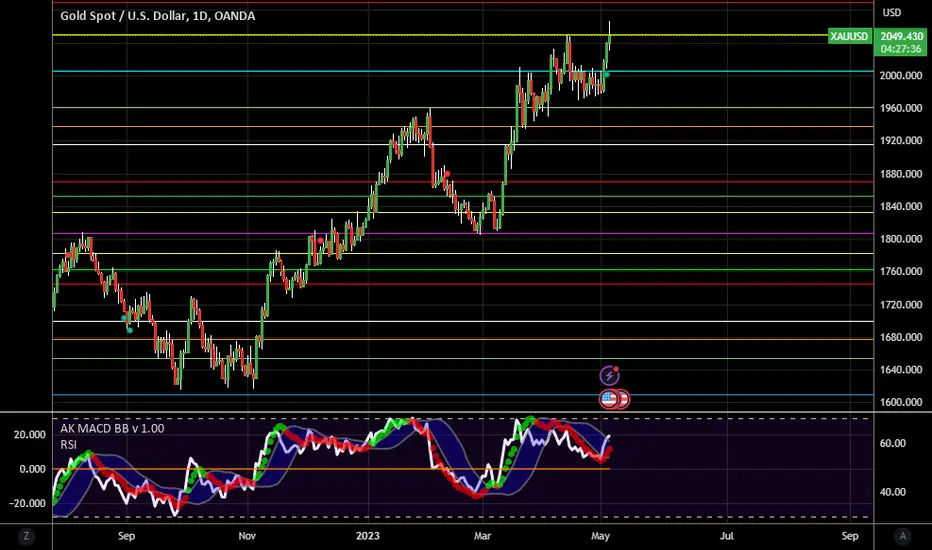The height and width of the screenshot is (550, 932).
Task: Click the RSI indicator label
Action: click(x=68, y=445)
